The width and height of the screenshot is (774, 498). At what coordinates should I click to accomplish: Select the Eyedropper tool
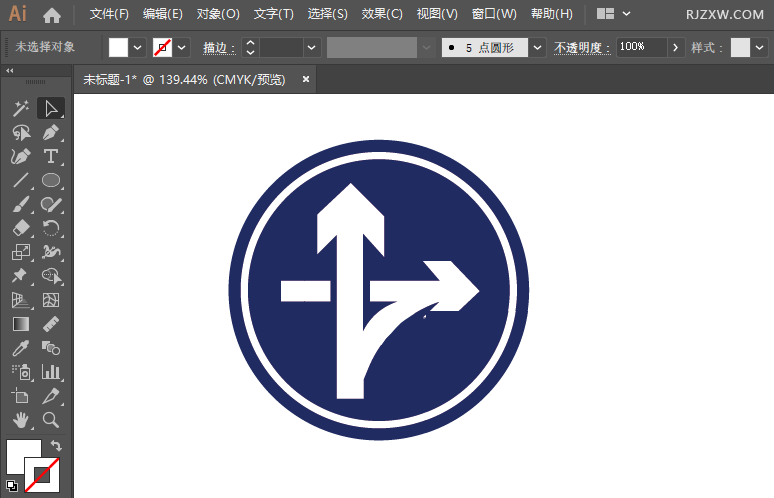[21, 348]
